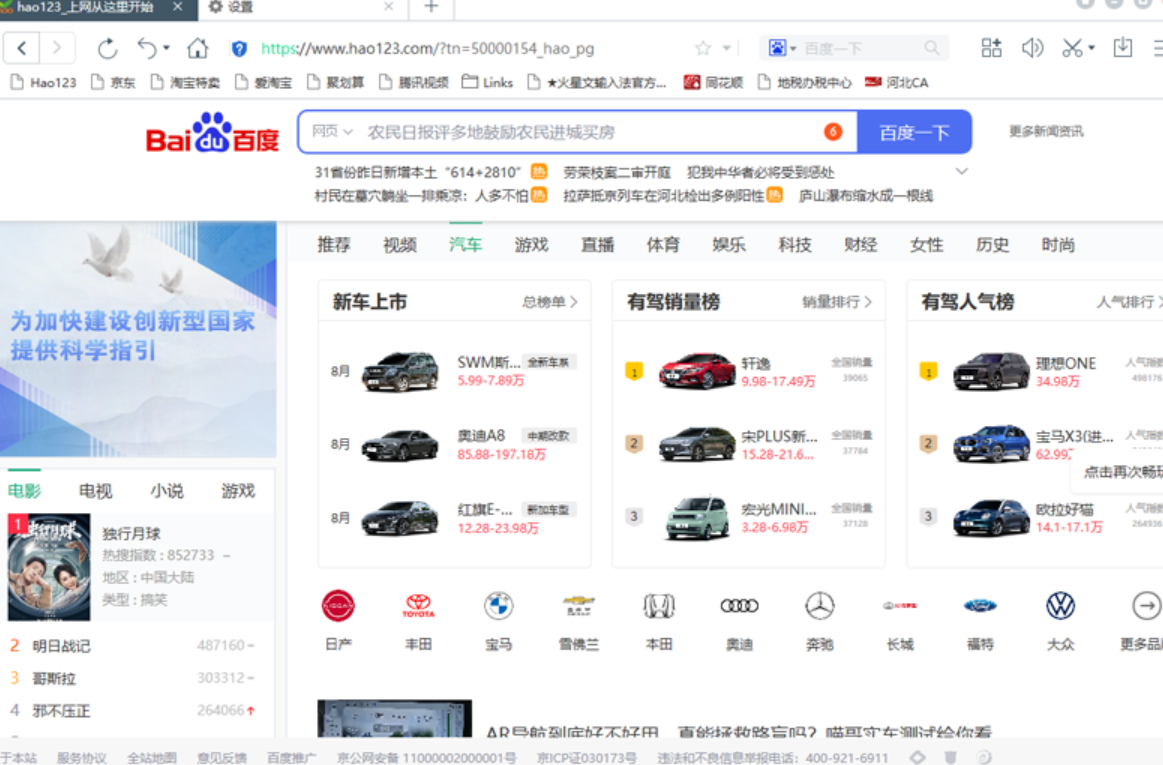Click the browser forward arrow

click(56, 49)
